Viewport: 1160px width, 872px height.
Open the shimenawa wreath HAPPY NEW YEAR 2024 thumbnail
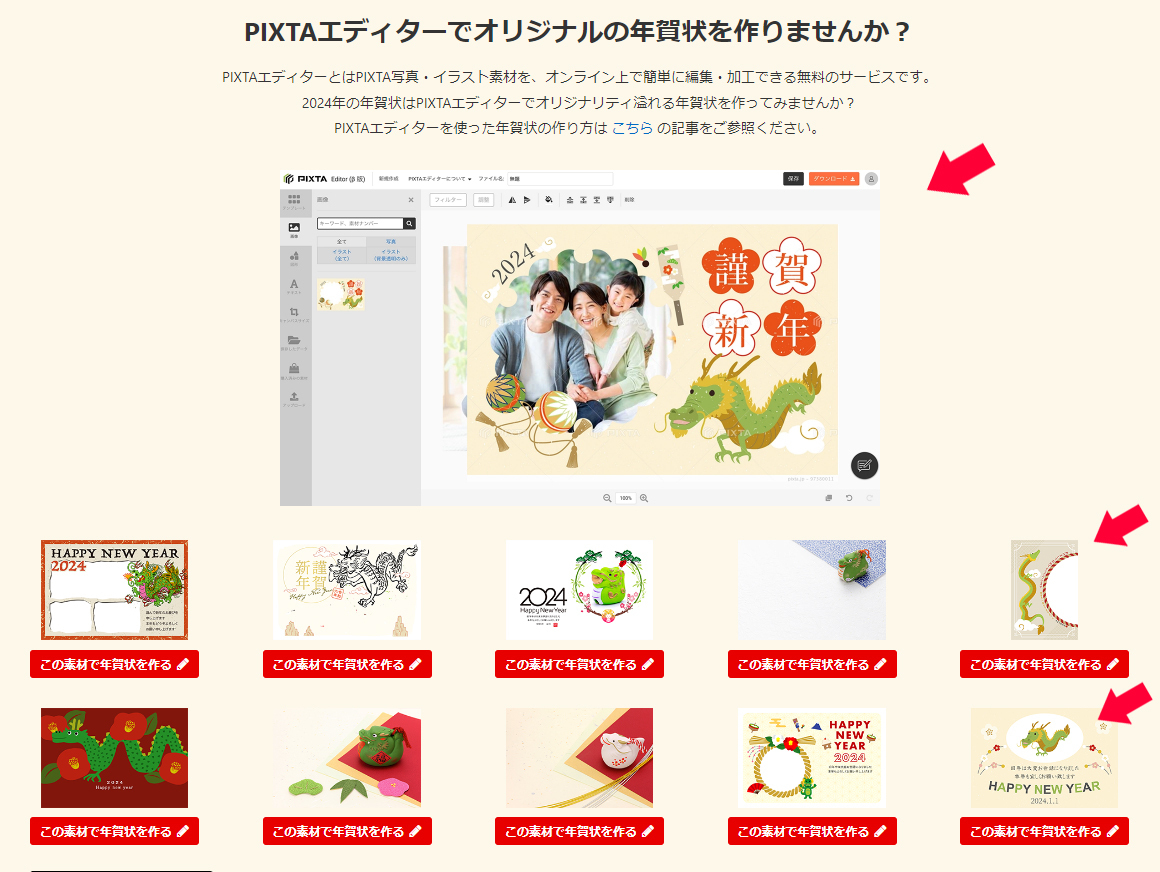[x=812, y=757]
